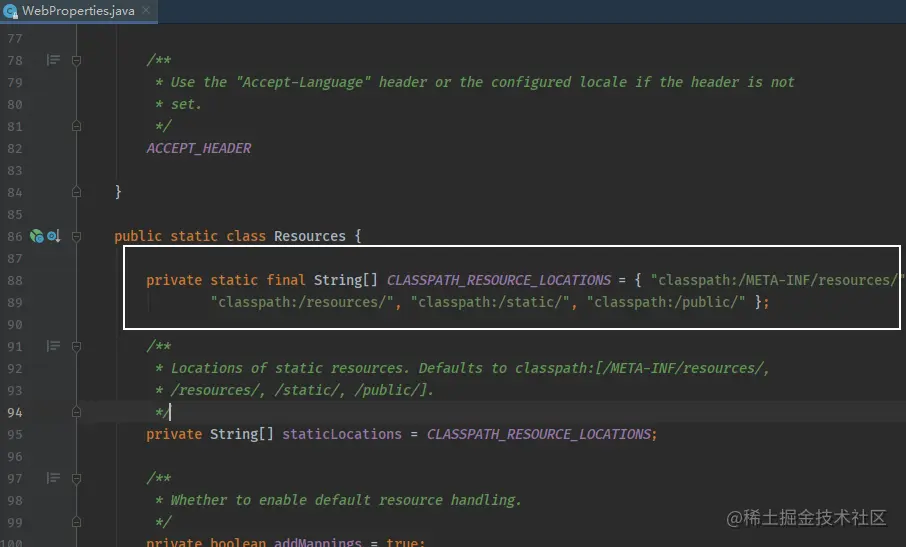The image size is (906, 547).
Task: Click the comment "Locations of static resources" on line 92
Action: pos(289,369)
